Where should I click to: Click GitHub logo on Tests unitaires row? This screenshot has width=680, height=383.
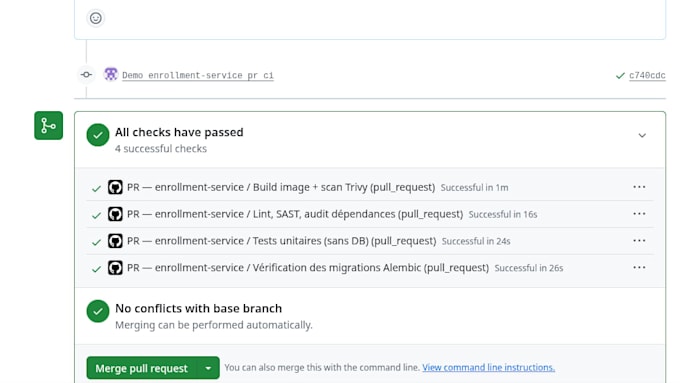tap(115, 241)
